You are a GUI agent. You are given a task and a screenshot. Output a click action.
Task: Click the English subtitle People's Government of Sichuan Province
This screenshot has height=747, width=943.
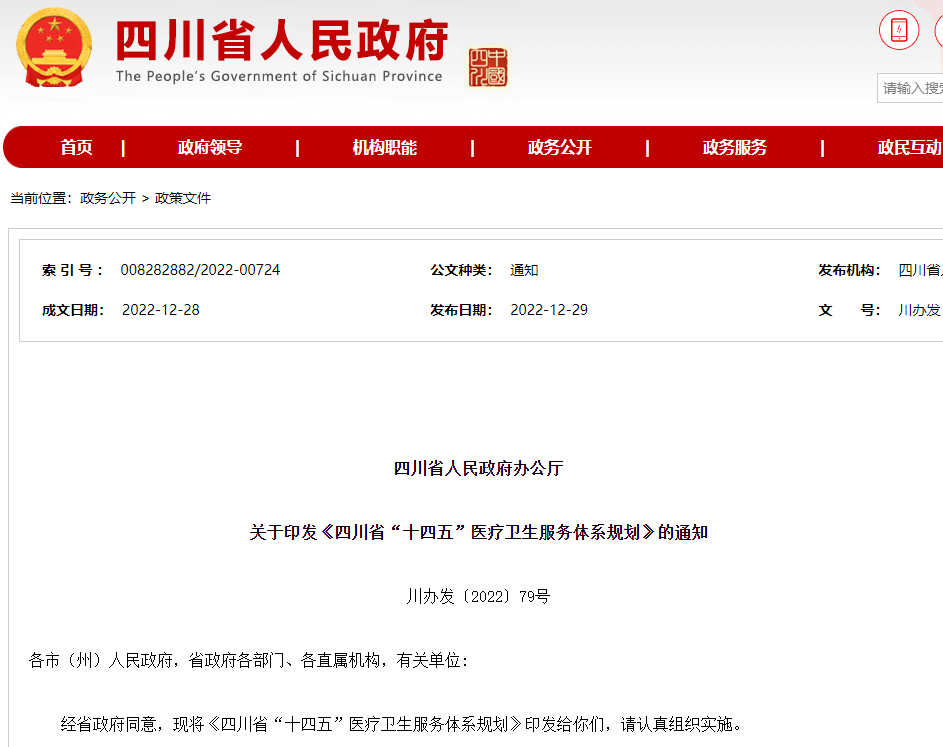point(279,76)
